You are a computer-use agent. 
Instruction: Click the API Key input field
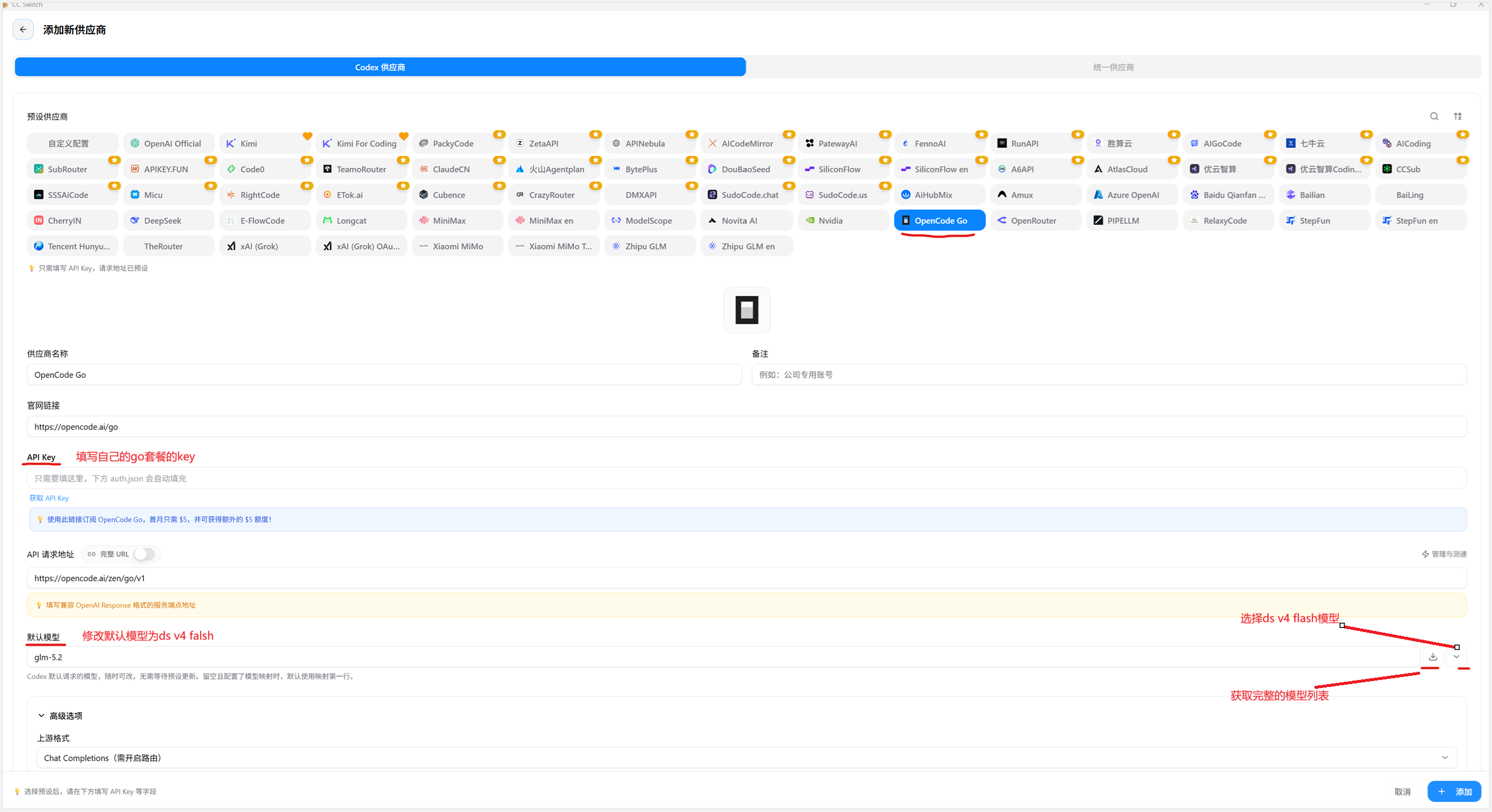point(746,478)
